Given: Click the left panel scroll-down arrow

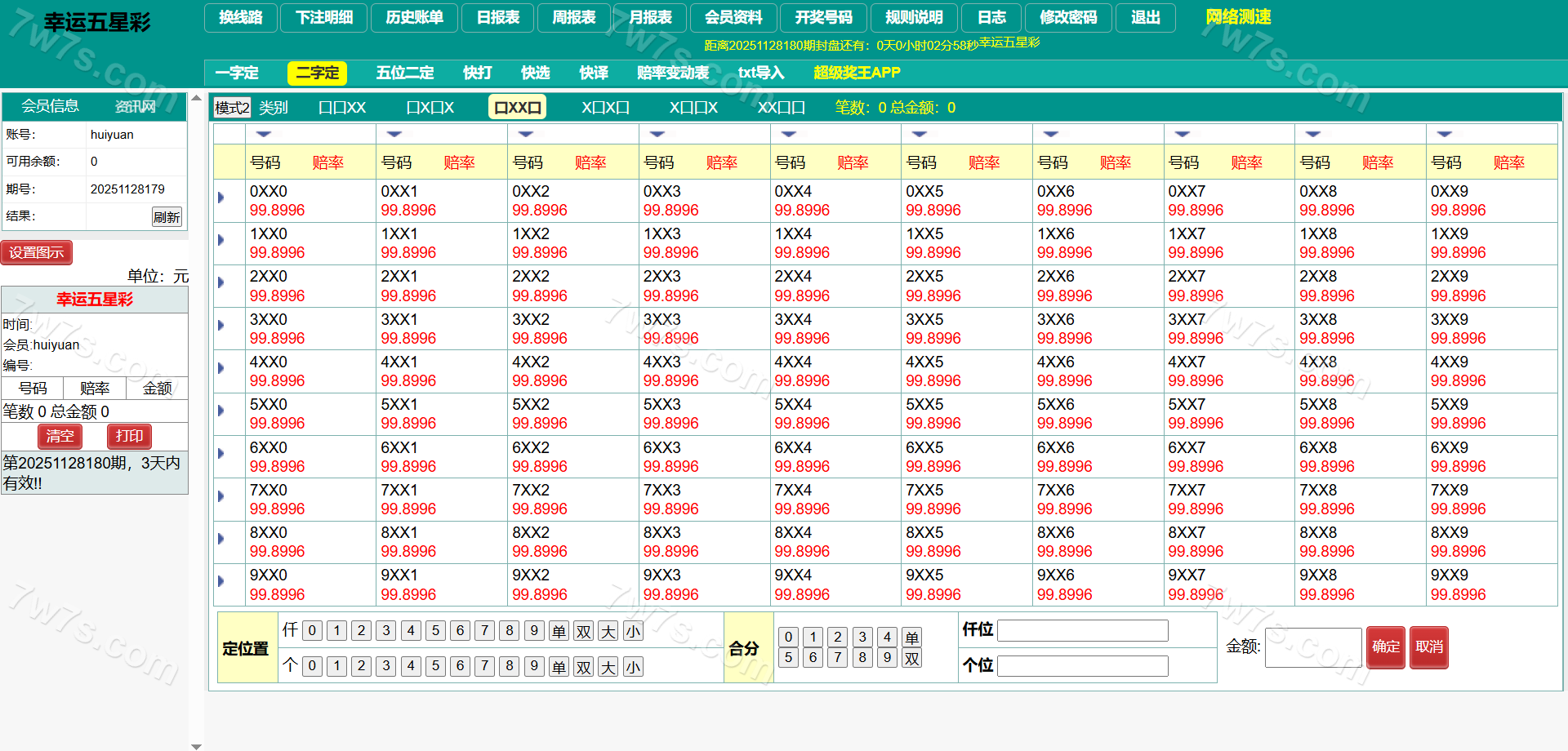Looking at the screenshot, I should (196, 746).
